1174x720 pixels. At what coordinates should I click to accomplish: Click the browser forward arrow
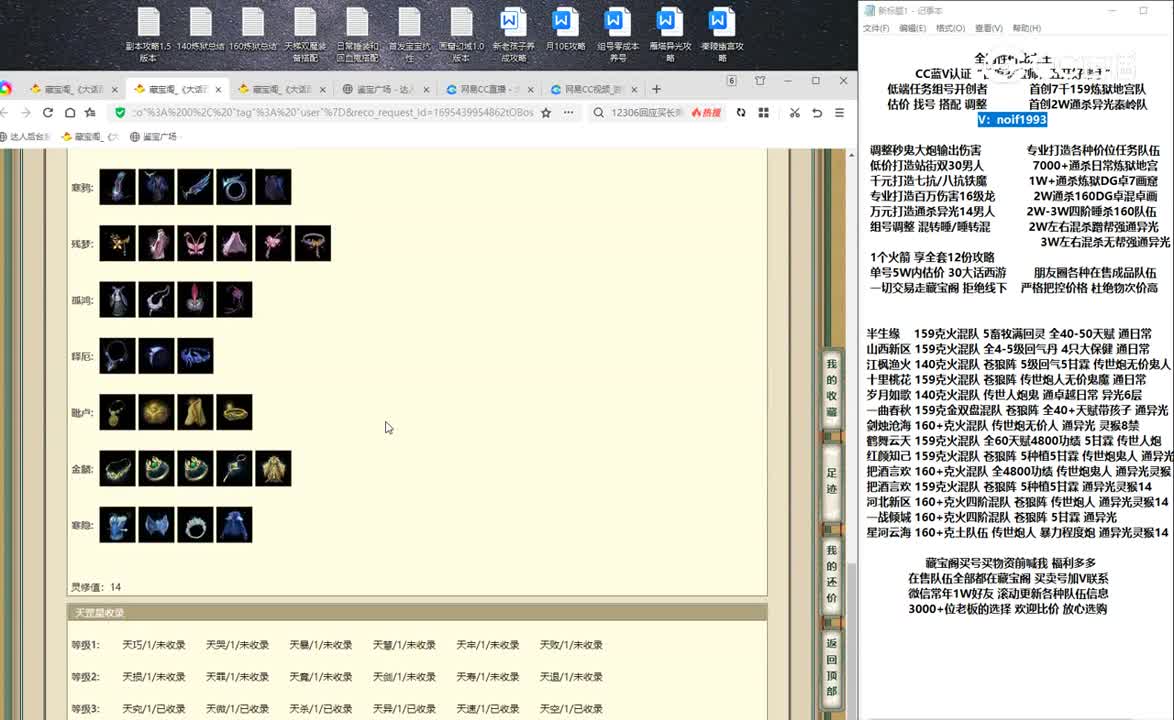click(26, 112)
